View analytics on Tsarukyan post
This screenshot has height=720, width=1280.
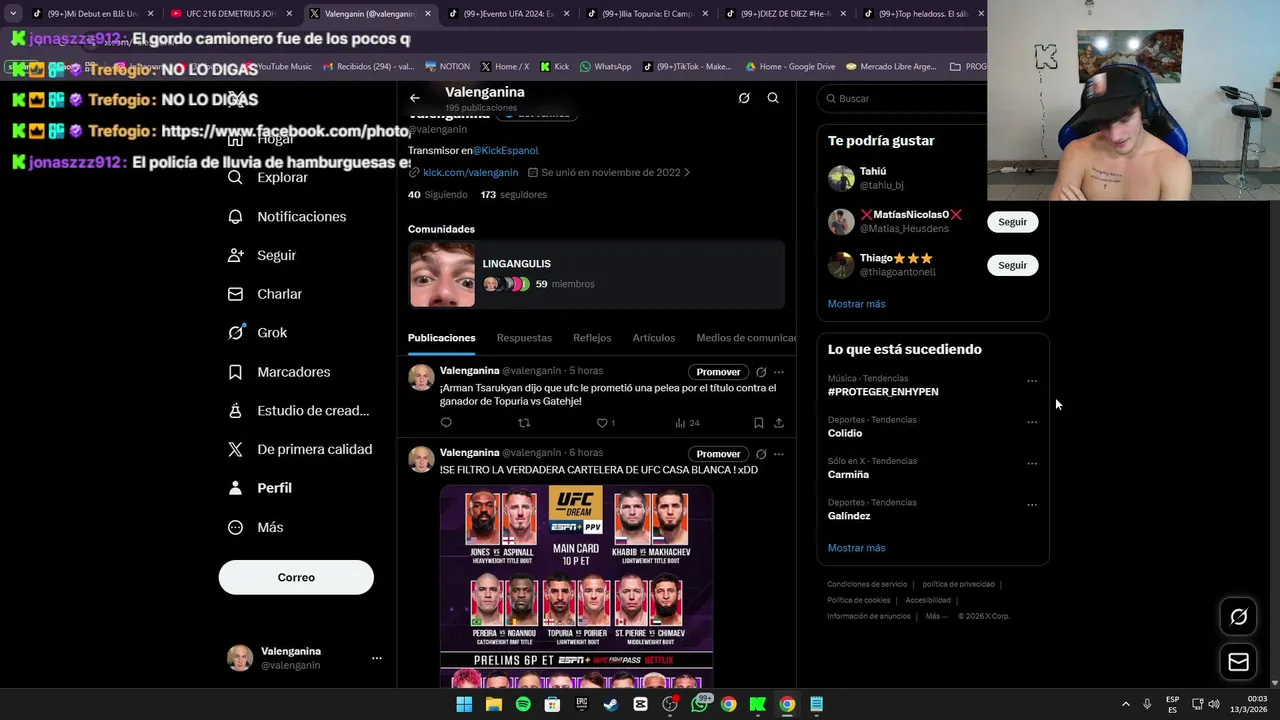tap(681, 423)
